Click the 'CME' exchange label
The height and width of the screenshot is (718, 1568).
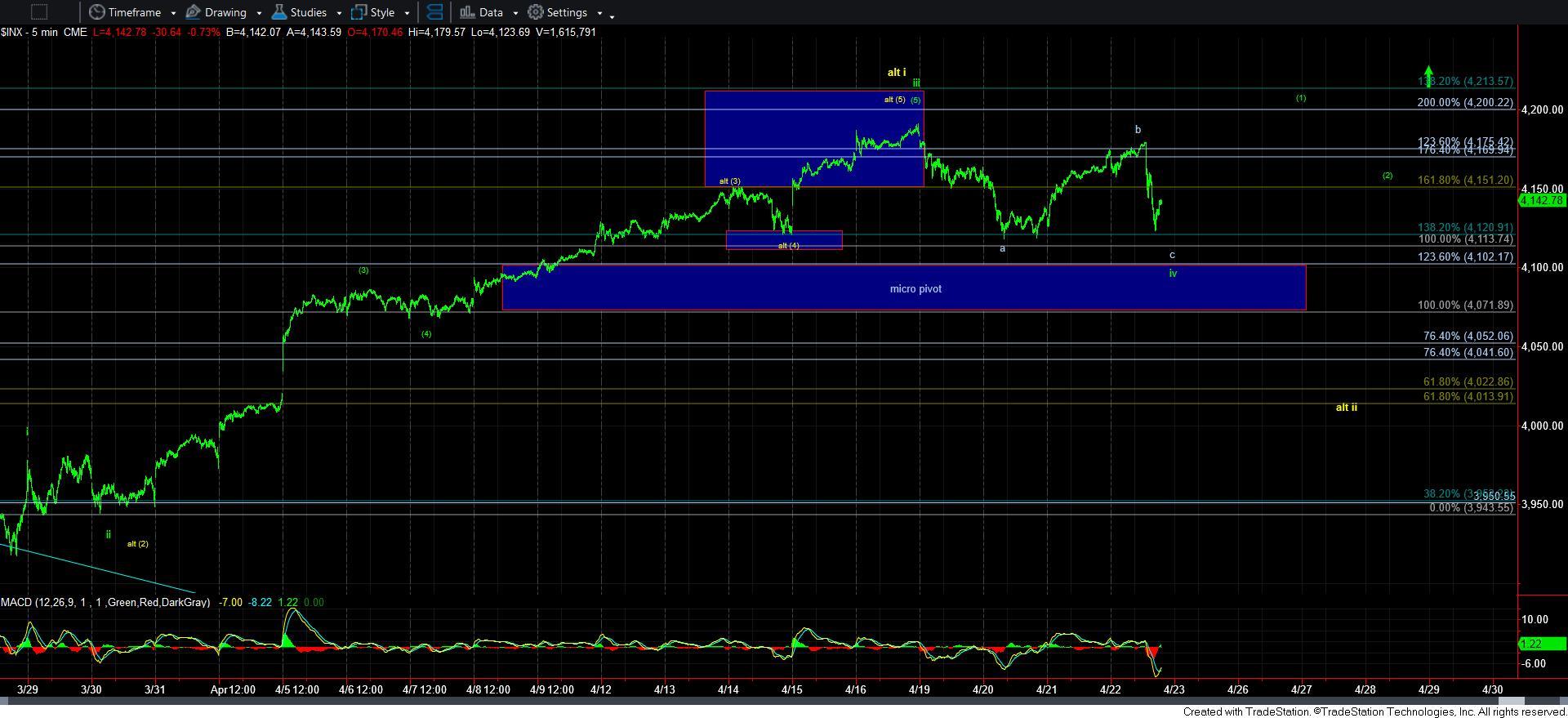tap(75, 32)
